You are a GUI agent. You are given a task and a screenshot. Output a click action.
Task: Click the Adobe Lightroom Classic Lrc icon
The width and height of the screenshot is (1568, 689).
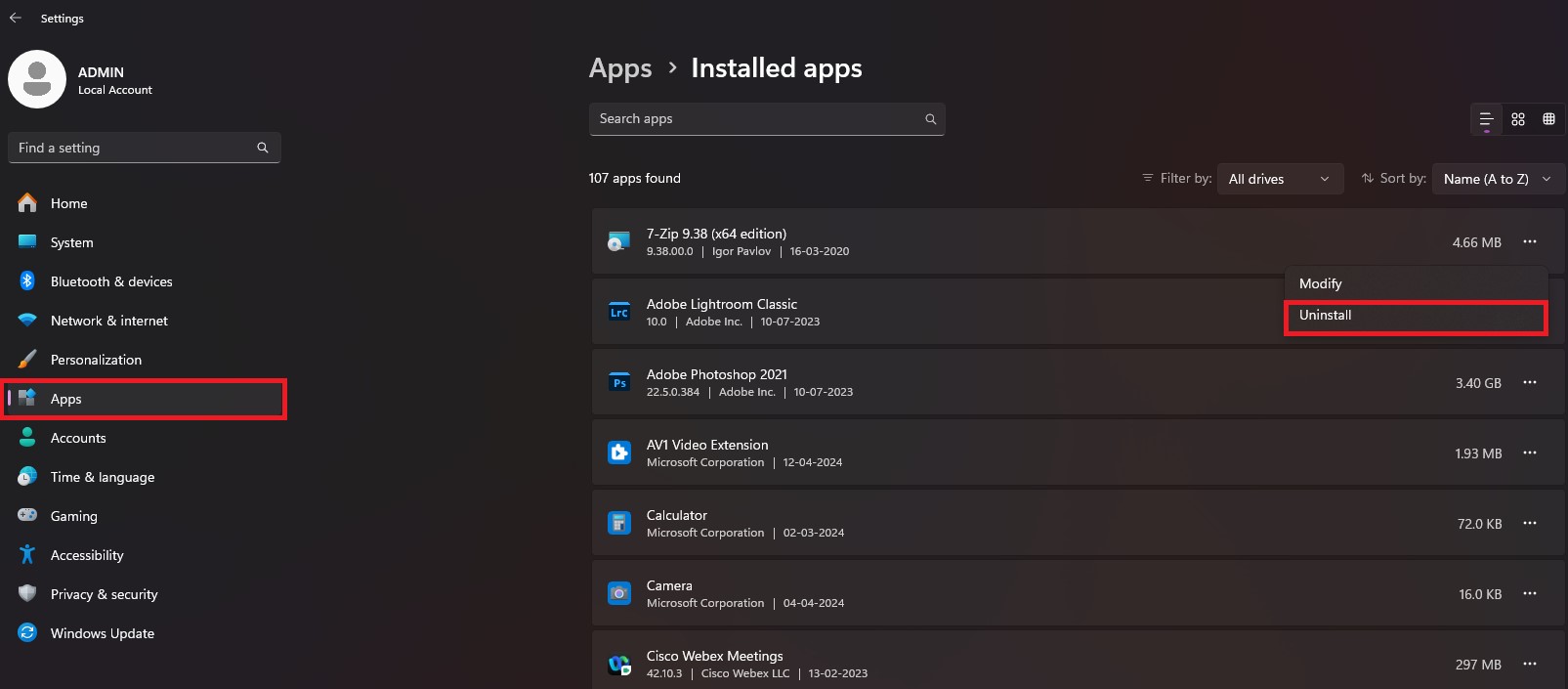[619, 312]
